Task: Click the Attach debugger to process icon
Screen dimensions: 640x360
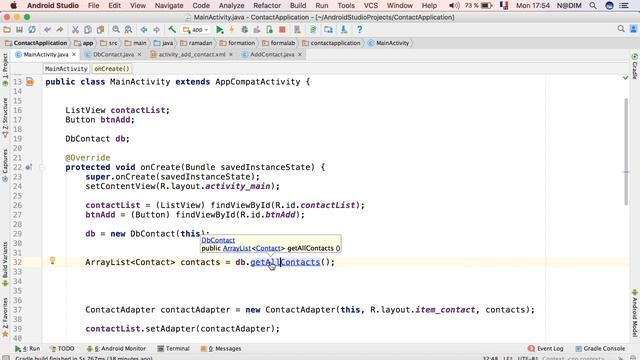Action: click(269, 29)
